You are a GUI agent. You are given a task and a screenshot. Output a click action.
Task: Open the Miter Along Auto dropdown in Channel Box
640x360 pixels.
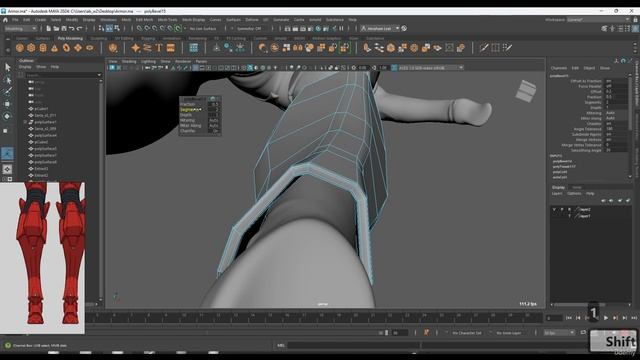616,118
